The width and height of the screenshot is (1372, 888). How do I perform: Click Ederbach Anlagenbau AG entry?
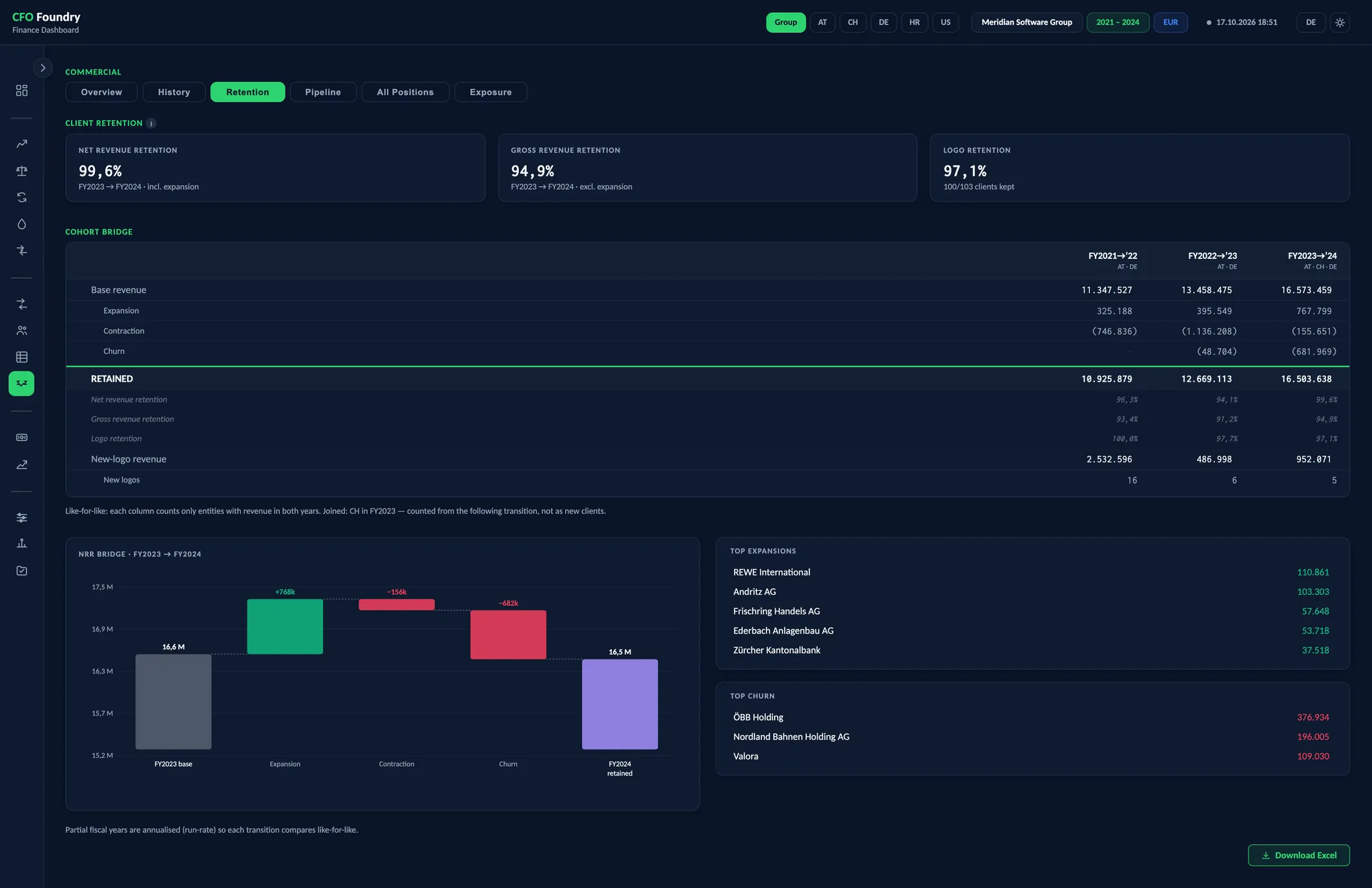(x=783, y=630)
